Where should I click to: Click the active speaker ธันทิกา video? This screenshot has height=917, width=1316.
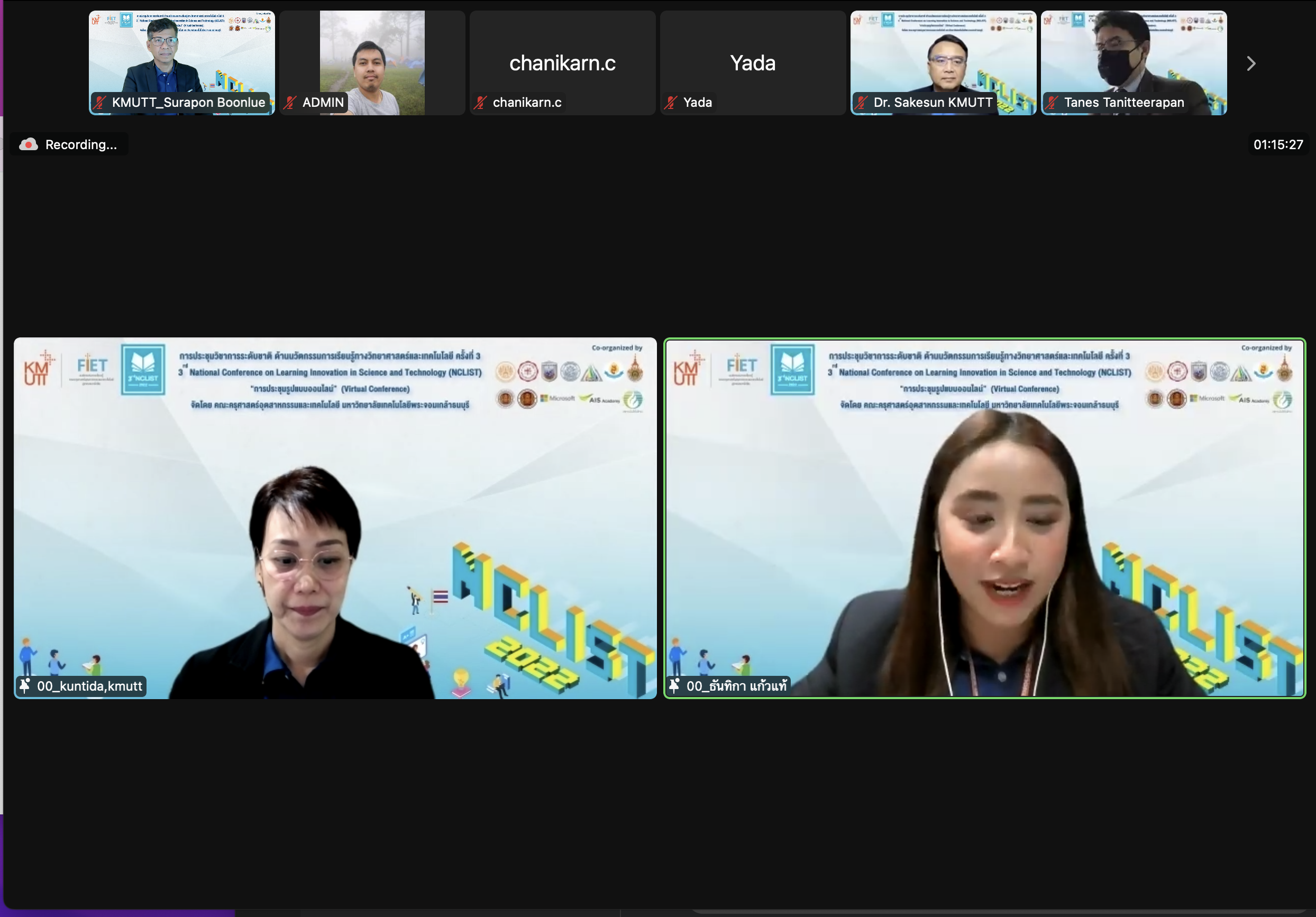coord(984,518)
